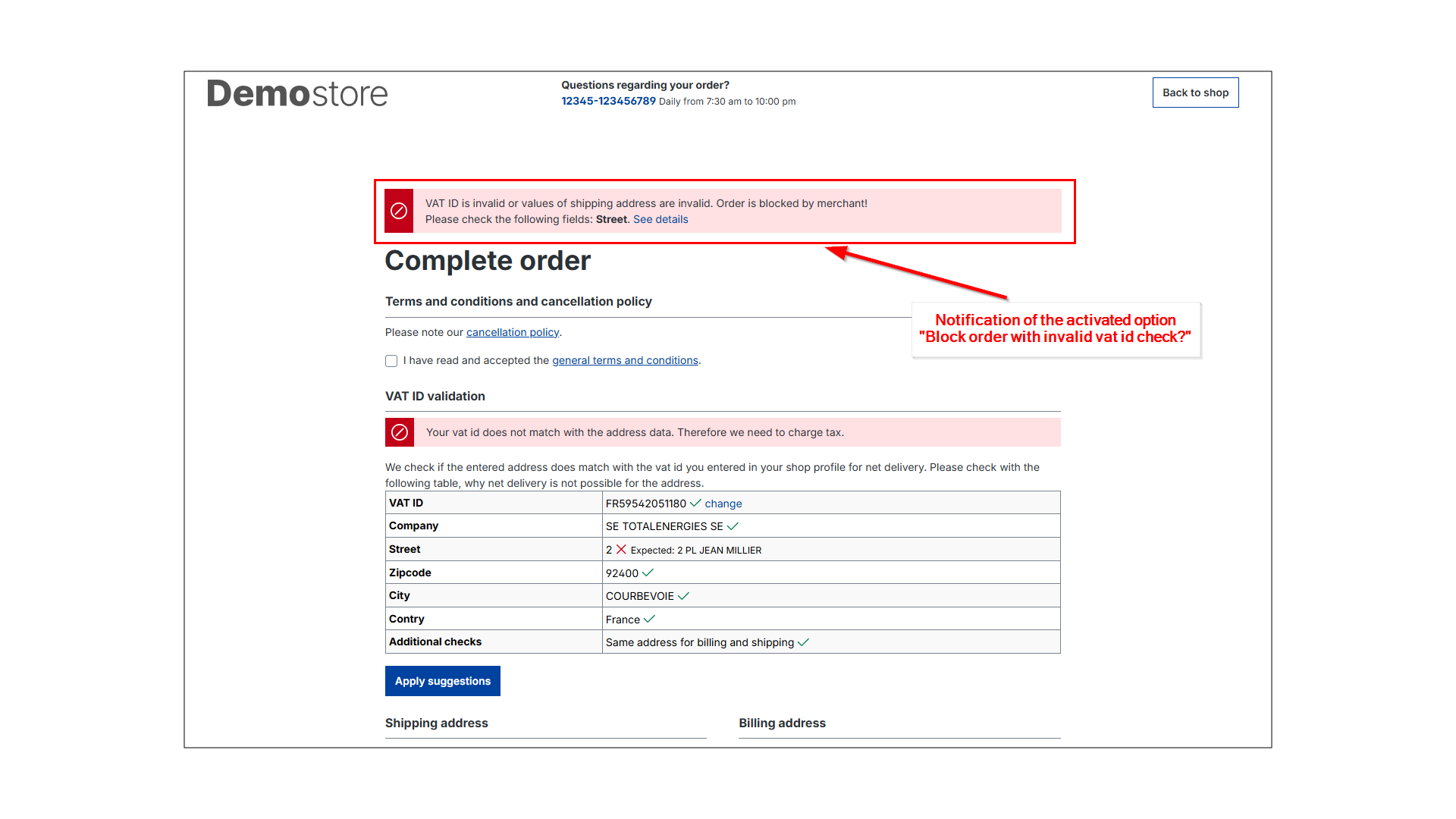The image size is (1456, 819).
Task: Call phone number 12345-123456789
Action: pyautogui.click(x=608, y=101)
